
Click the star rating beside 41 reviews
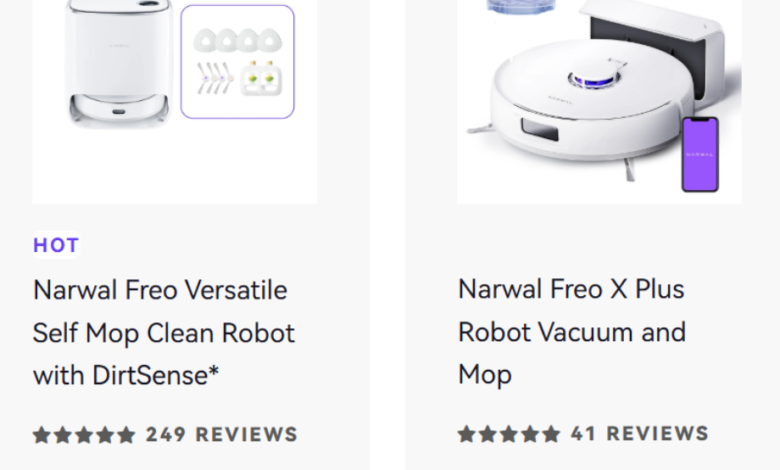pos(509,435)
